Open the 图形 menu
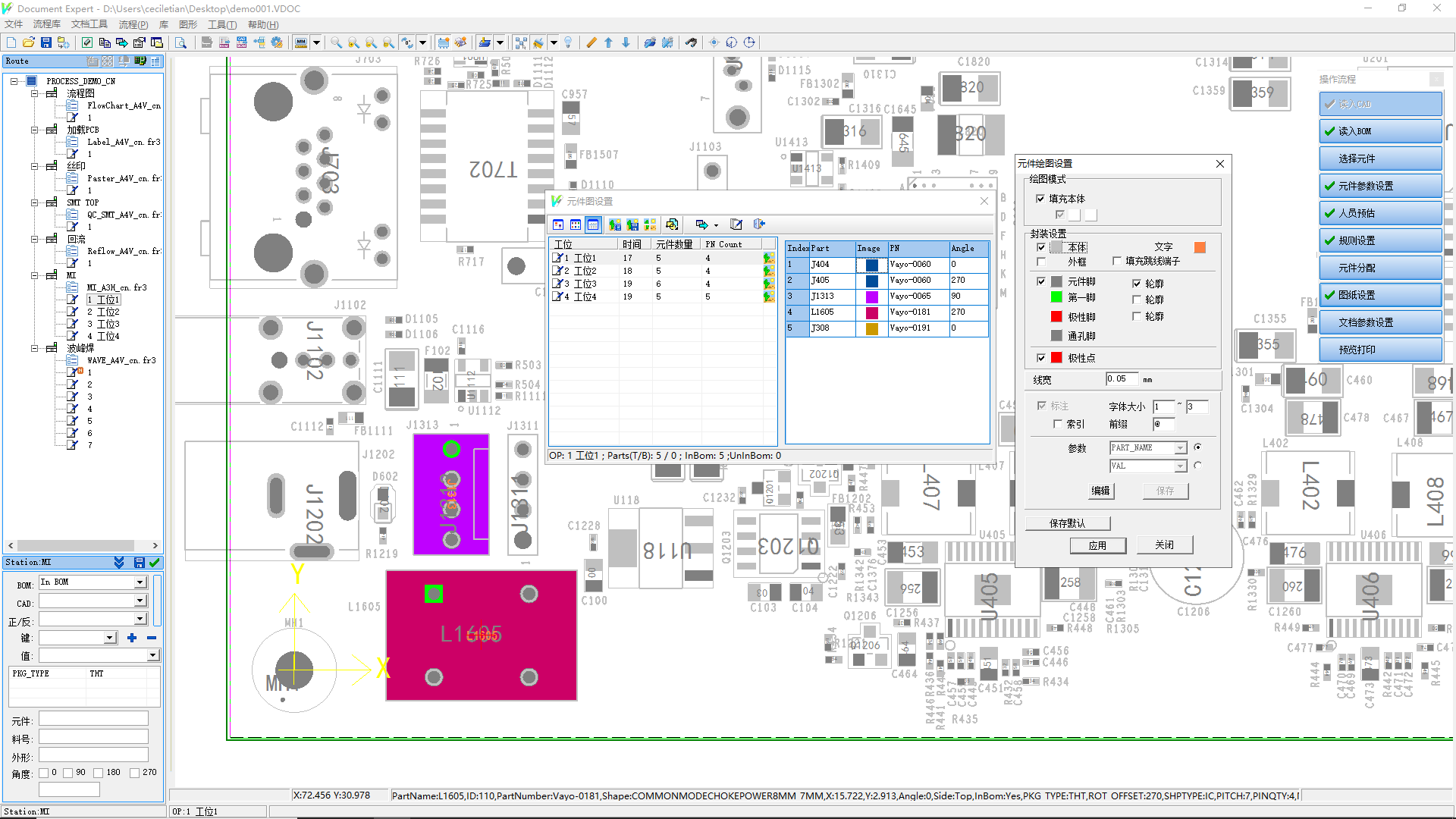The image size is (1456, 819). [x=187, y=24]
